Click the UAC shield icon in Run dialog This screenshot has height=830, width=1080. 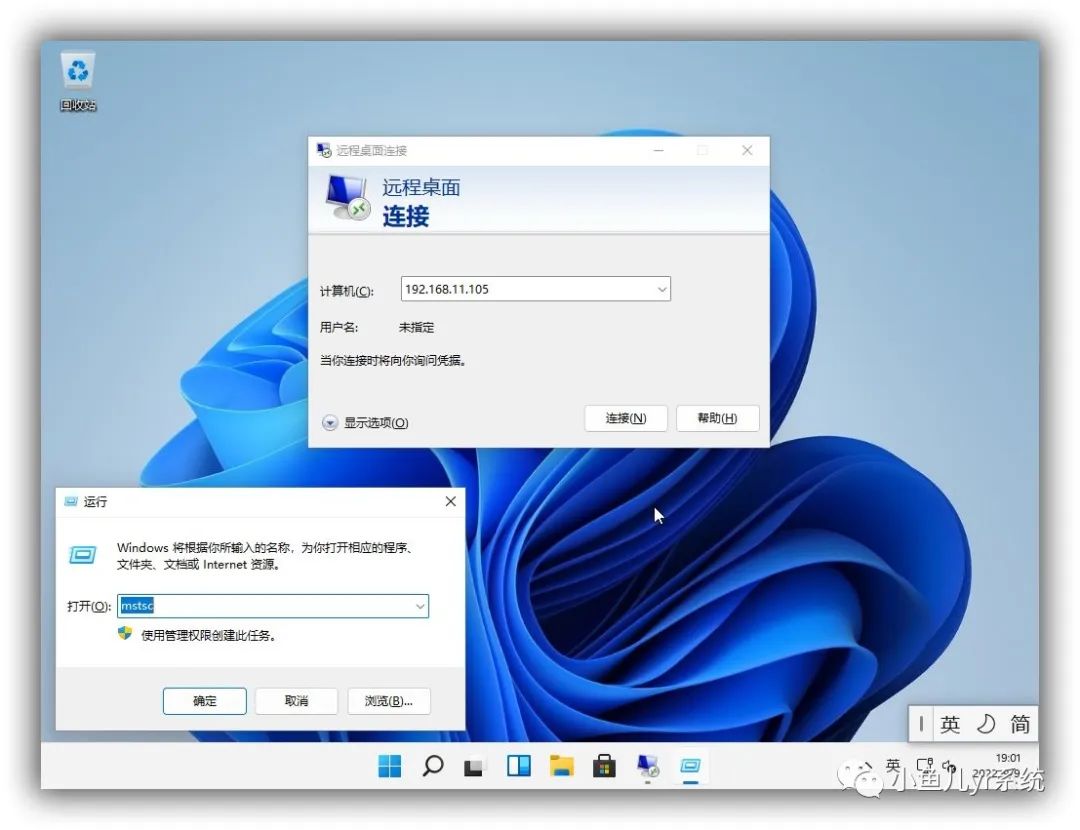[x=125, y=634]
